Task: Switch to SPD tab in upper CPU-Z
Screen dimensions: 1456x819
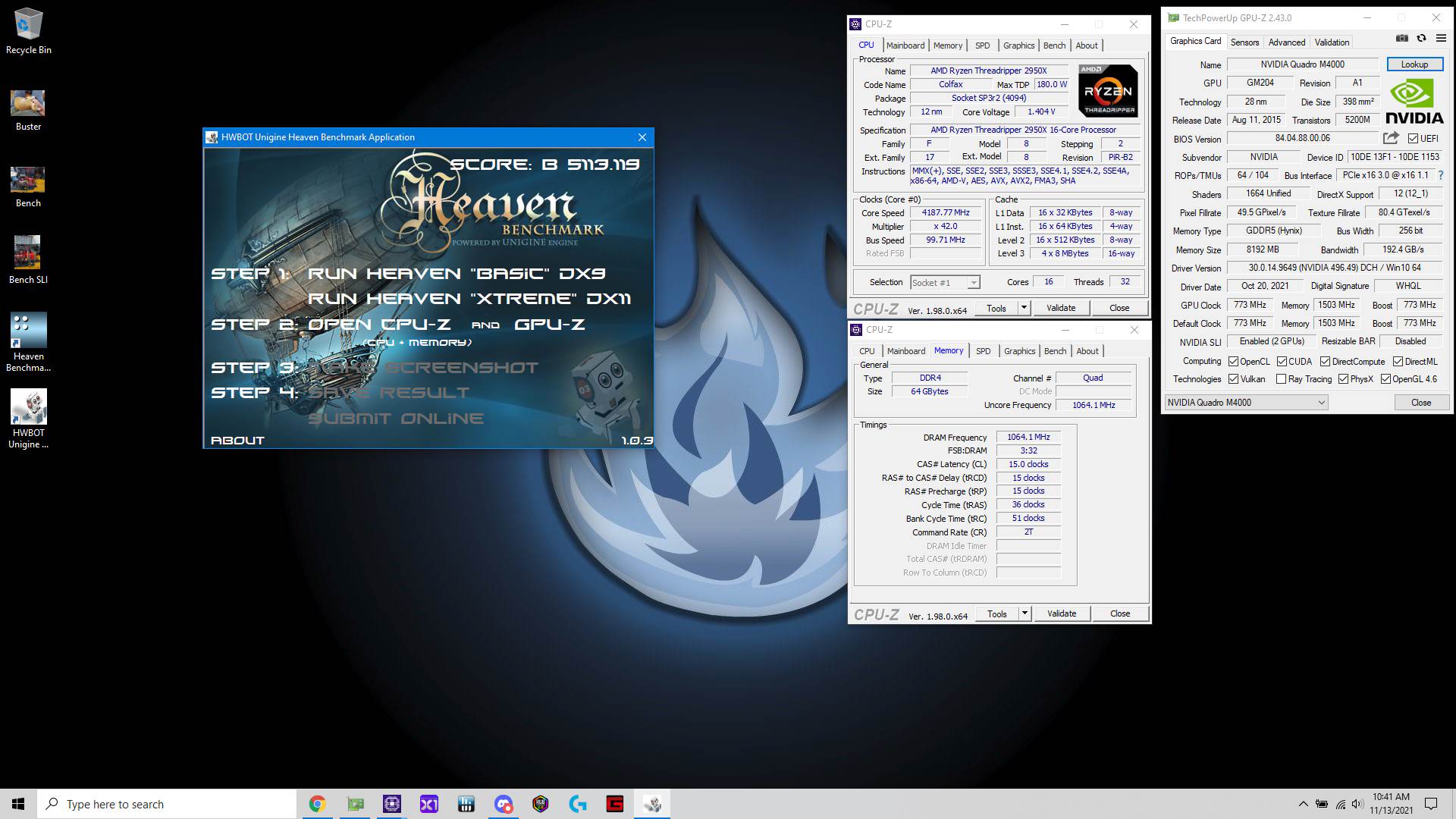Action: click(982, 45)
